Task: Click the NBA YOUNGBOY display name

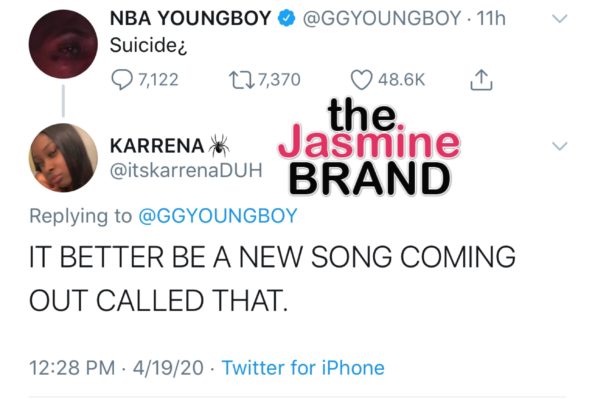Action: tap(190, 18)
